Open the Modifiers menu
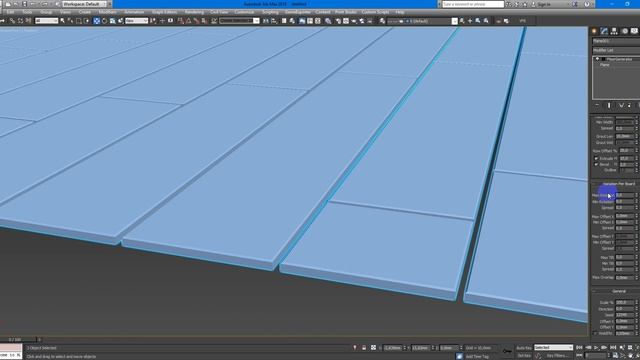Viewport: 640px width, 360px height. (x=107, y=12)
